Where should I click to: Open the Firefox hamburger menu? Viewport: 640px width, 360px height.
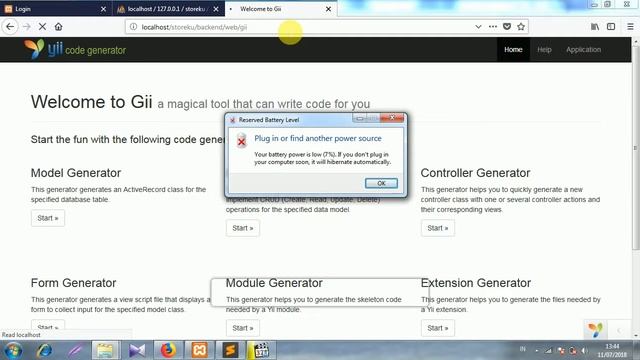630,27
